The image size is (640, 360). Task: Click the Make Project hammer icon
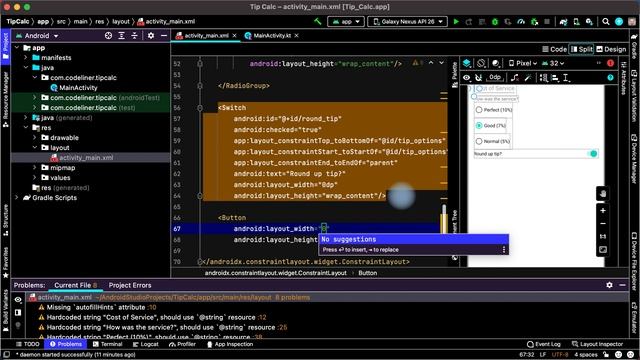(x=318, y=22)
